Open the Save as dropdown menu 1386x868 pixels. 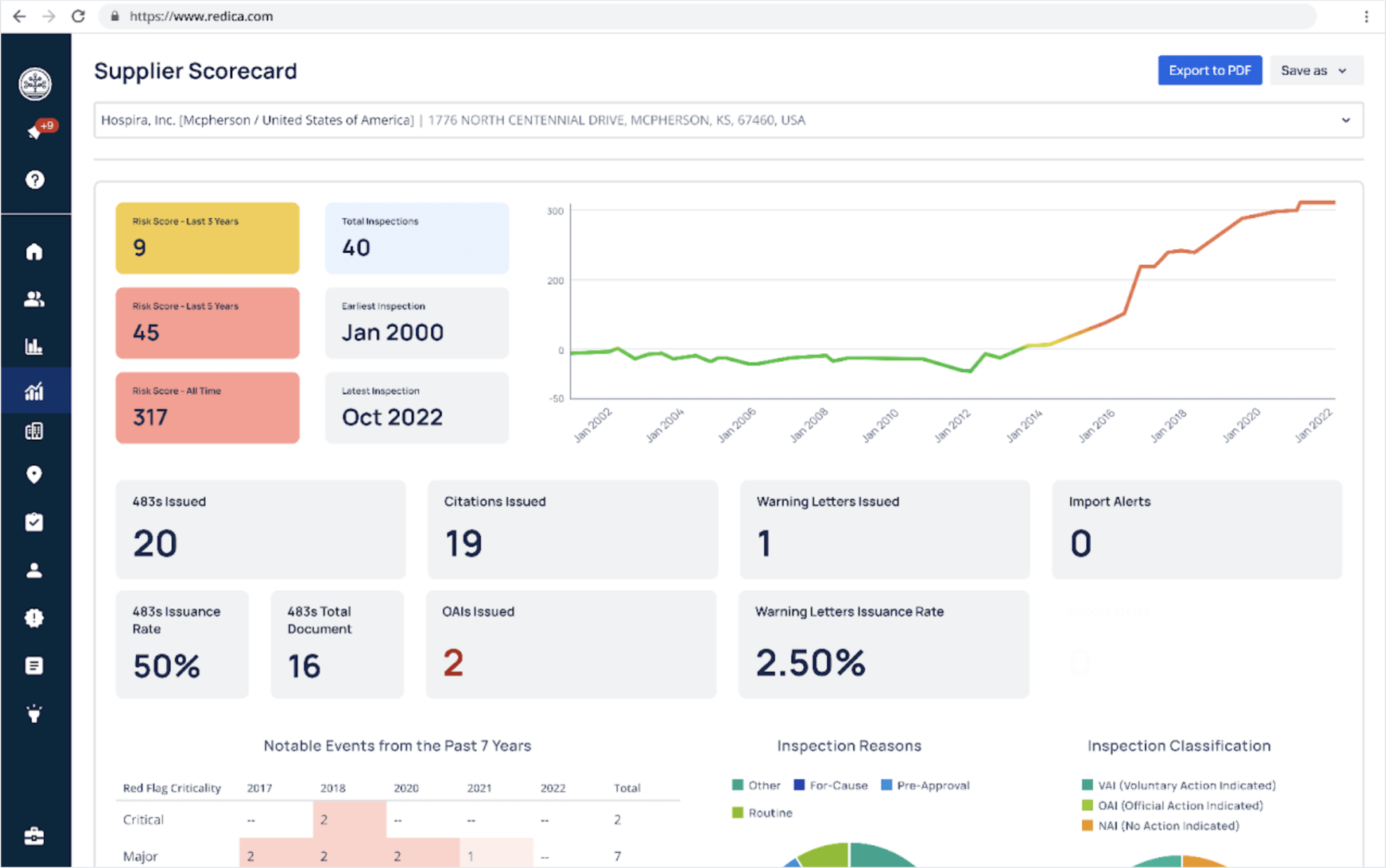pyautogui.click(x=1315, y=70)
